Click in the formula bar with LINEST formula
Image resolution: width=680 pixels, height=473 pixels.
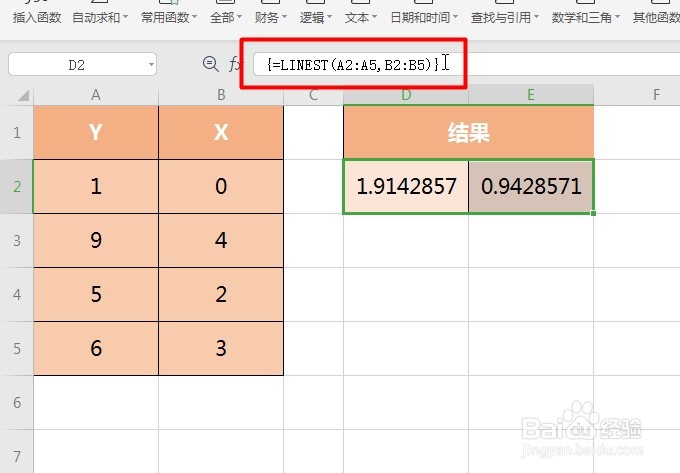(466, 65)
